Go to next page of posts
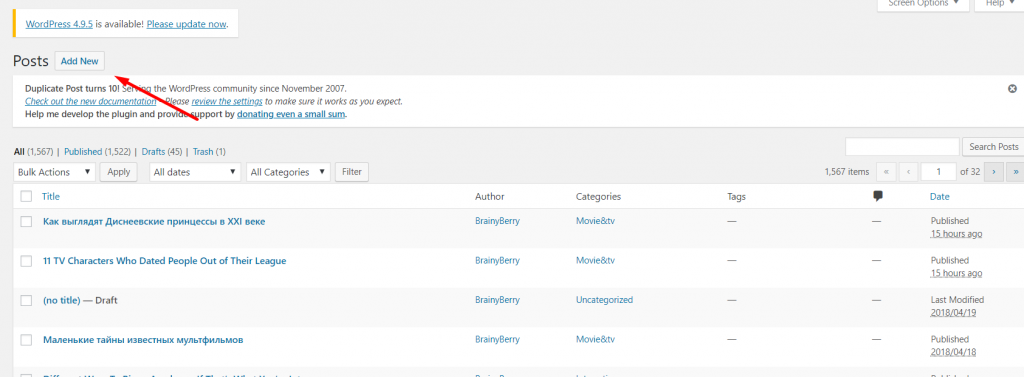 coord(994,172)
